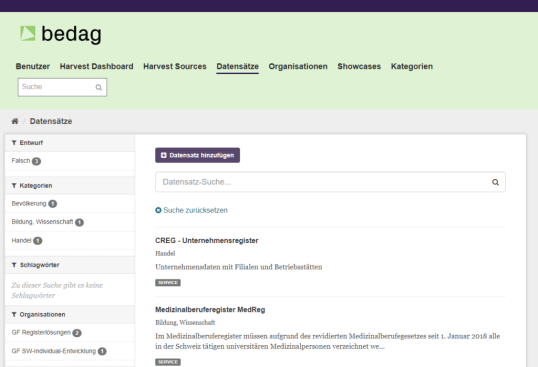538x367 pixels.
Task: Select the Datensätze navigation tab
Action: 237,66
